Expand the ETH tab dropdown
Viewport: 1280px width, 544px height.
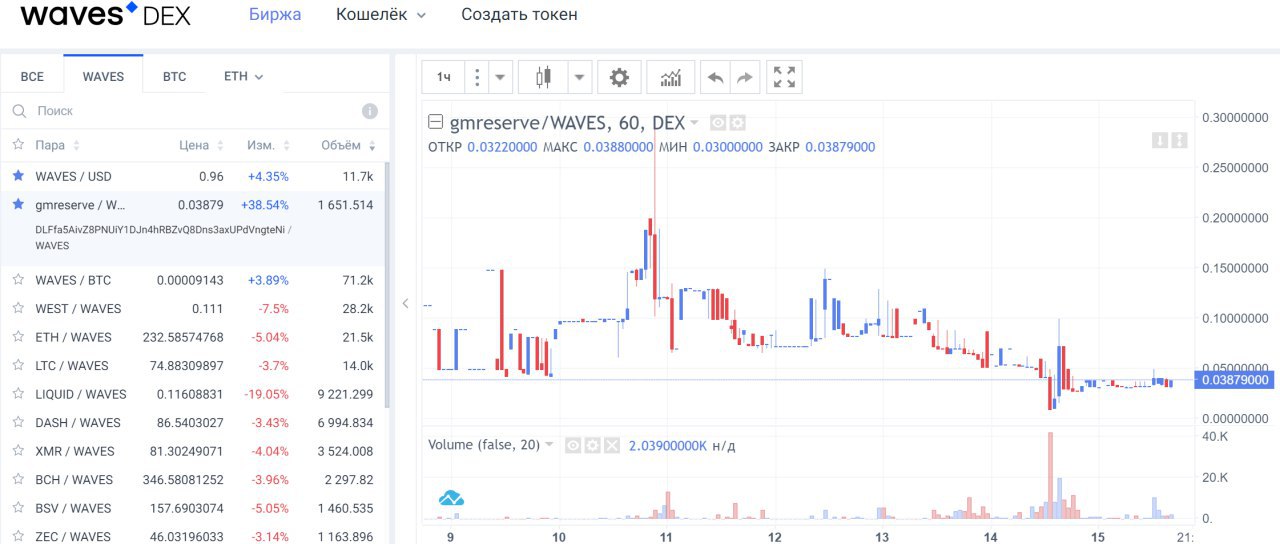coord(243,76)
